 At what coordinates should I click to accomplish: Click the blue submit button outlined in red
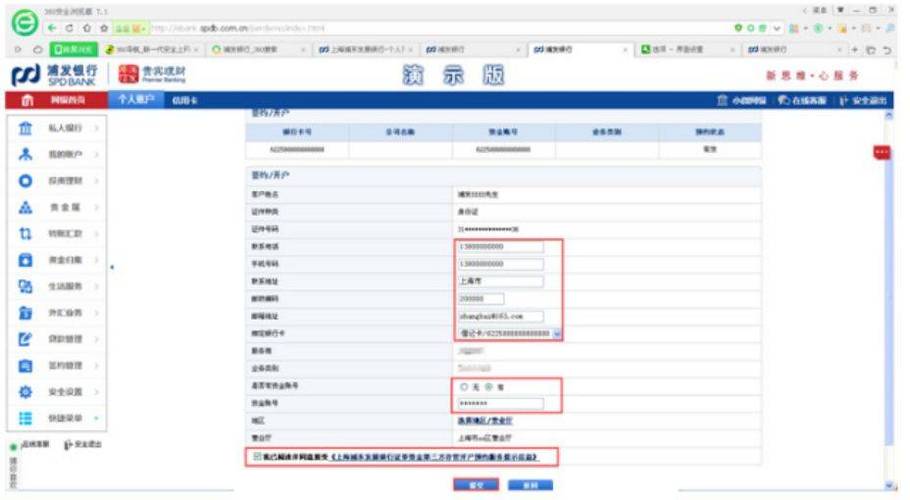(x=476, y=485)
